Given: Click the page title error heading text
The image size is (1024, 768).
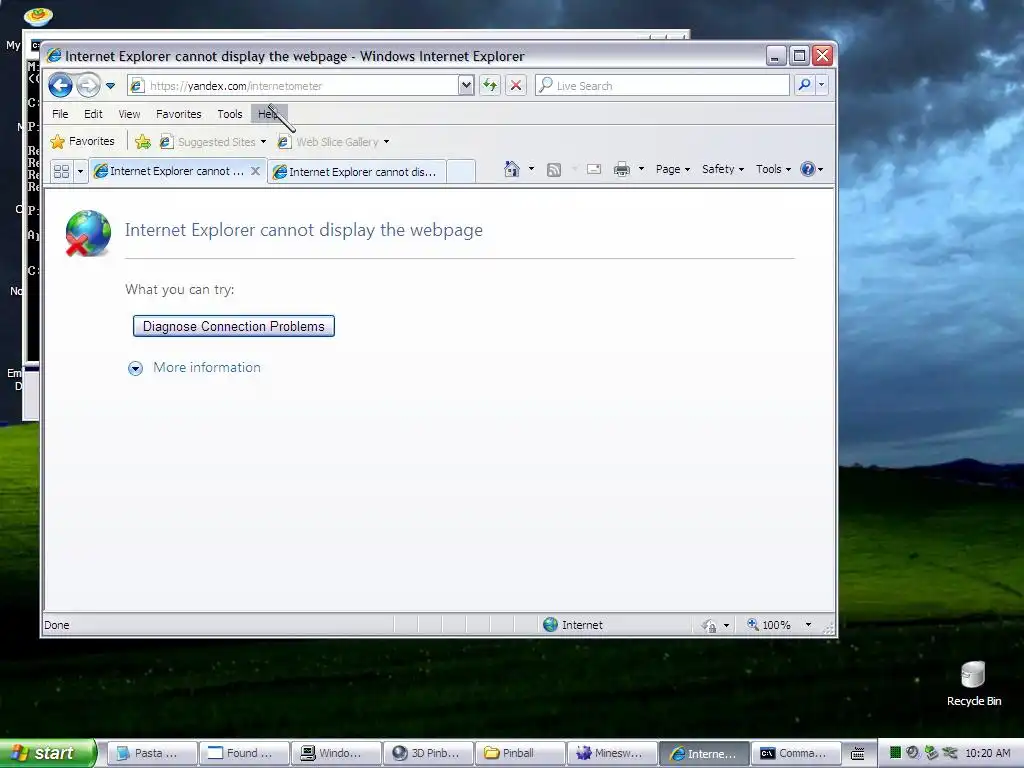Looking at the screenshot, I should point(304,230).
